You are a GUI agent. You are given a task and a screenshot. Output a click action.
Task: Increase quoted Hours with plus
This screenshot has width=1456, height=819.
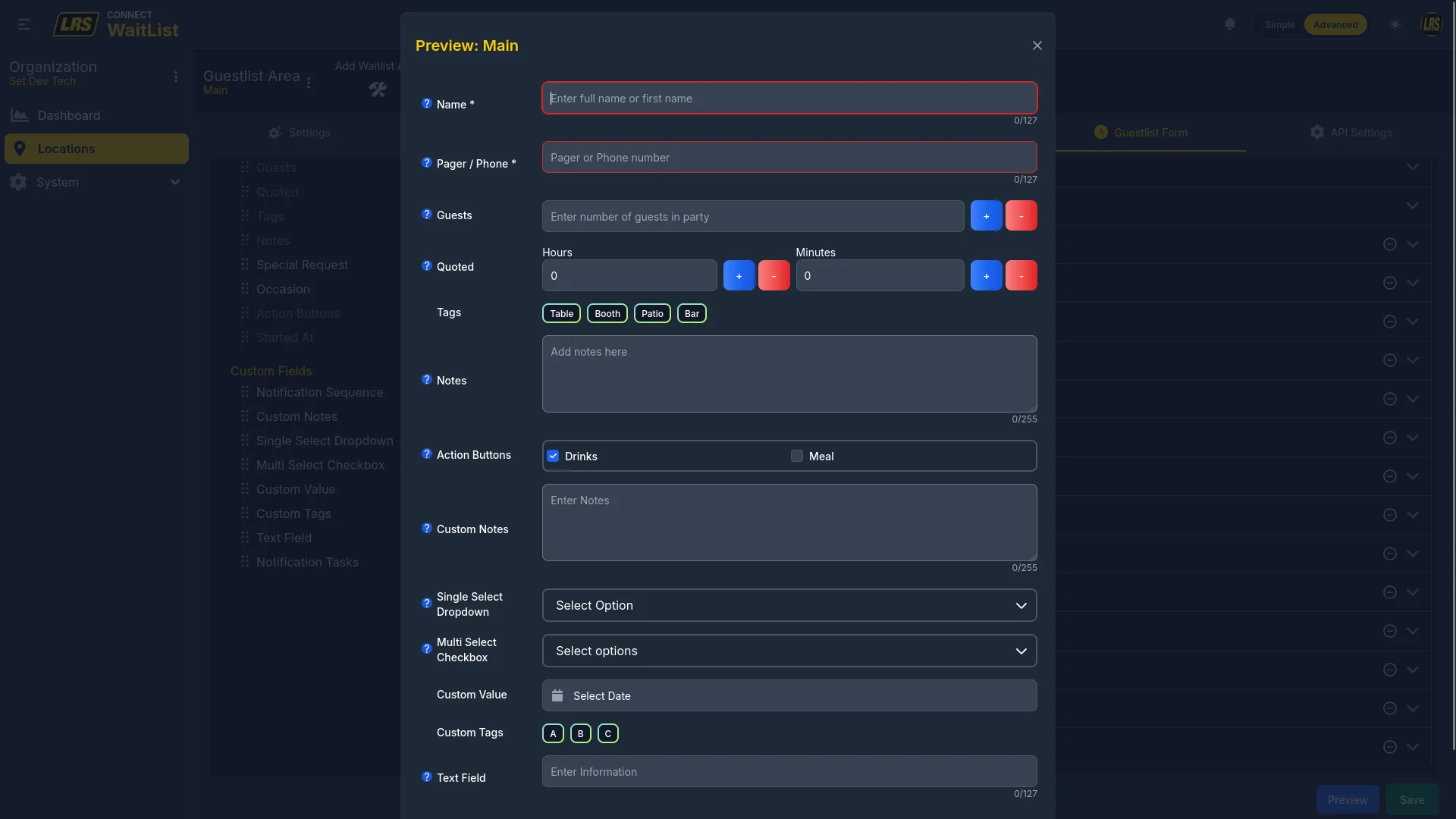tap(739, 275)
